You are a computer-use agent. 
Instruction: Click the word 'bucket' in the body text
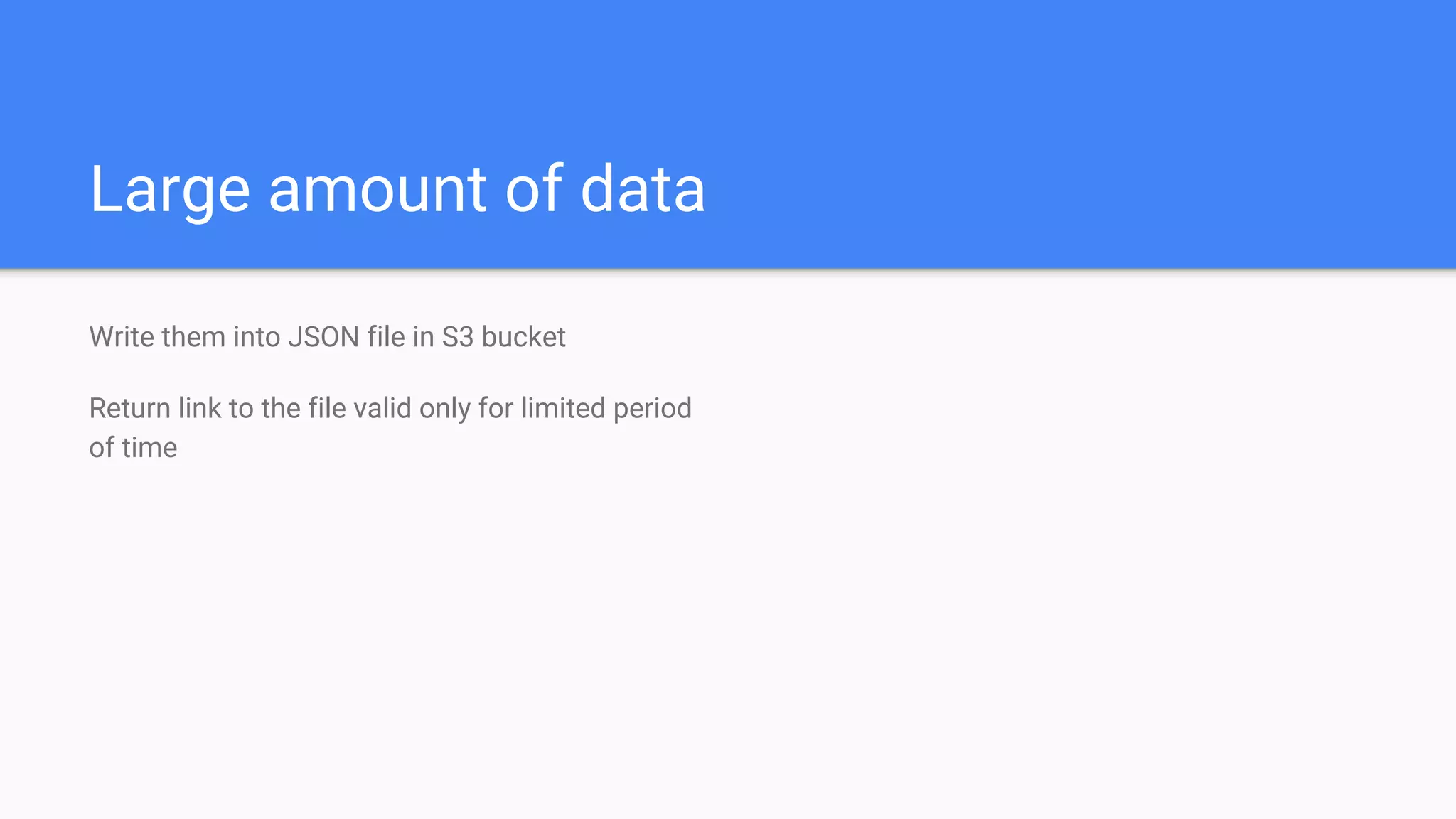523,337
